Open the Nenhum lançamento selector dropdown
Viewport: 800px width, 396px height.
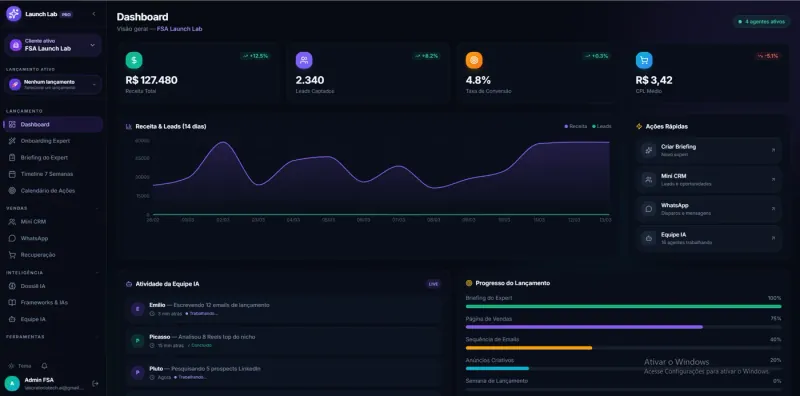[53, 84]
